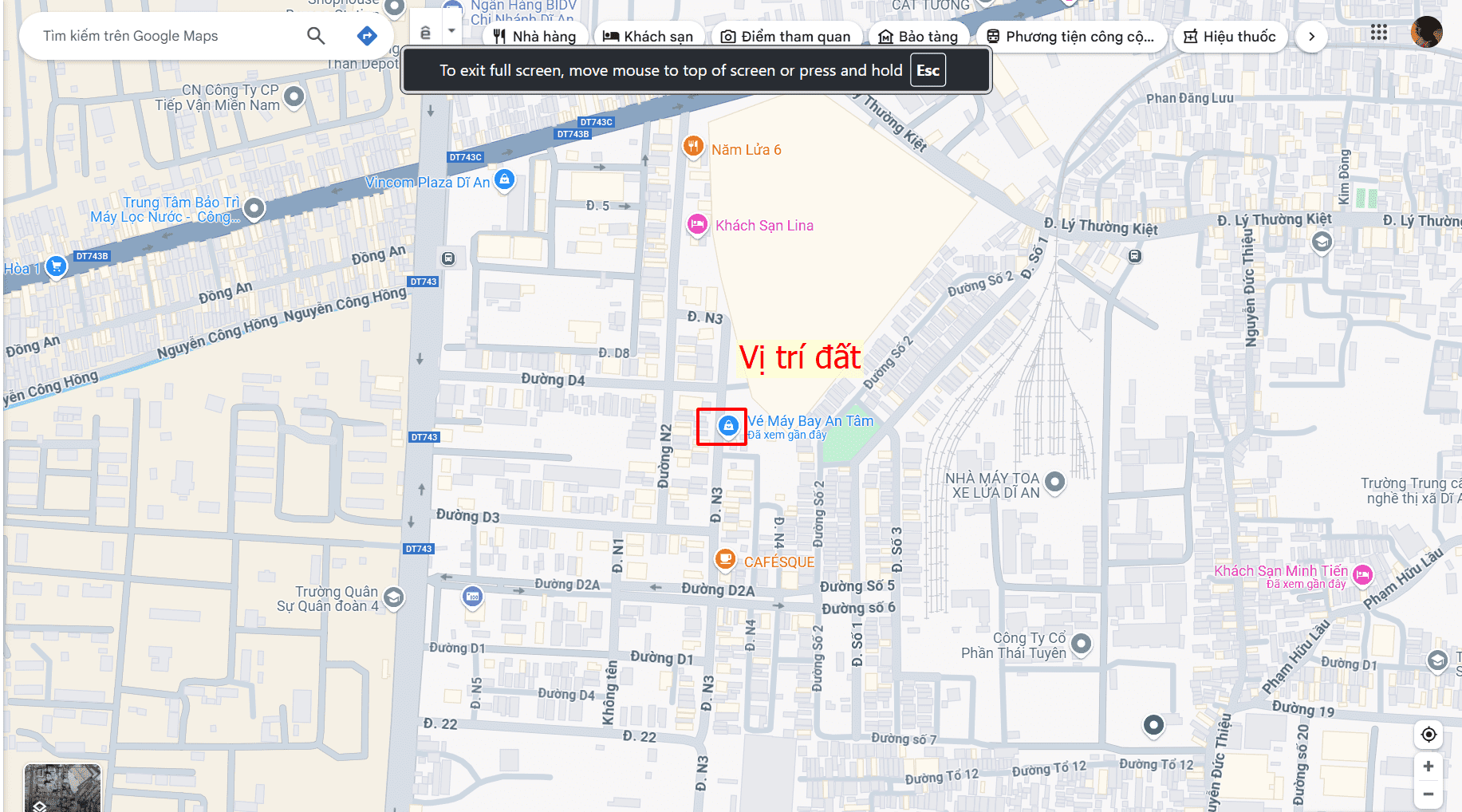This screenshot has height=812, width=1462.
Task: Filter by Nhà hàng category
Action: (535, 37)
